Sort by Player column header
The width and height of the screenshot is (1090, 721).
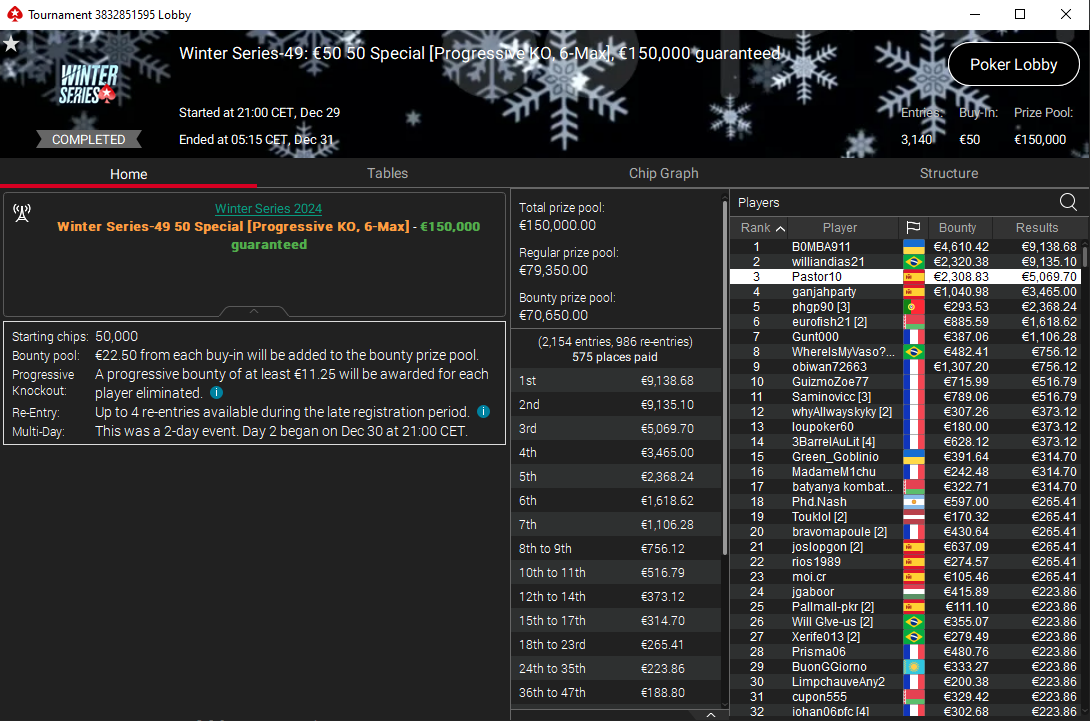pyautogui.click(x=840, y=227)
